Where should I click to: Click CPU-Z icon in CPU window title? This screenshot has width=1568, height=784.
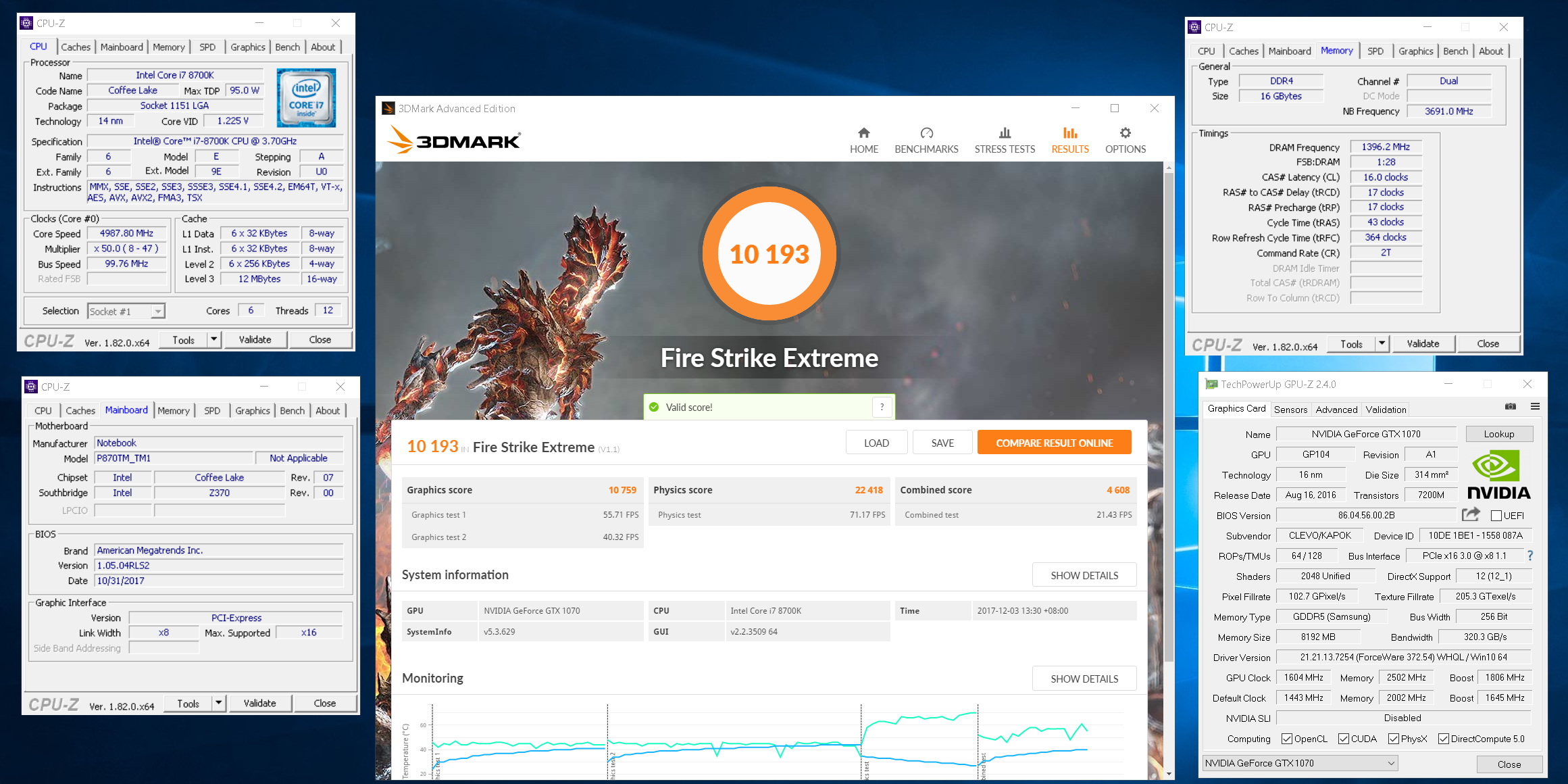[x=26, y=23]
